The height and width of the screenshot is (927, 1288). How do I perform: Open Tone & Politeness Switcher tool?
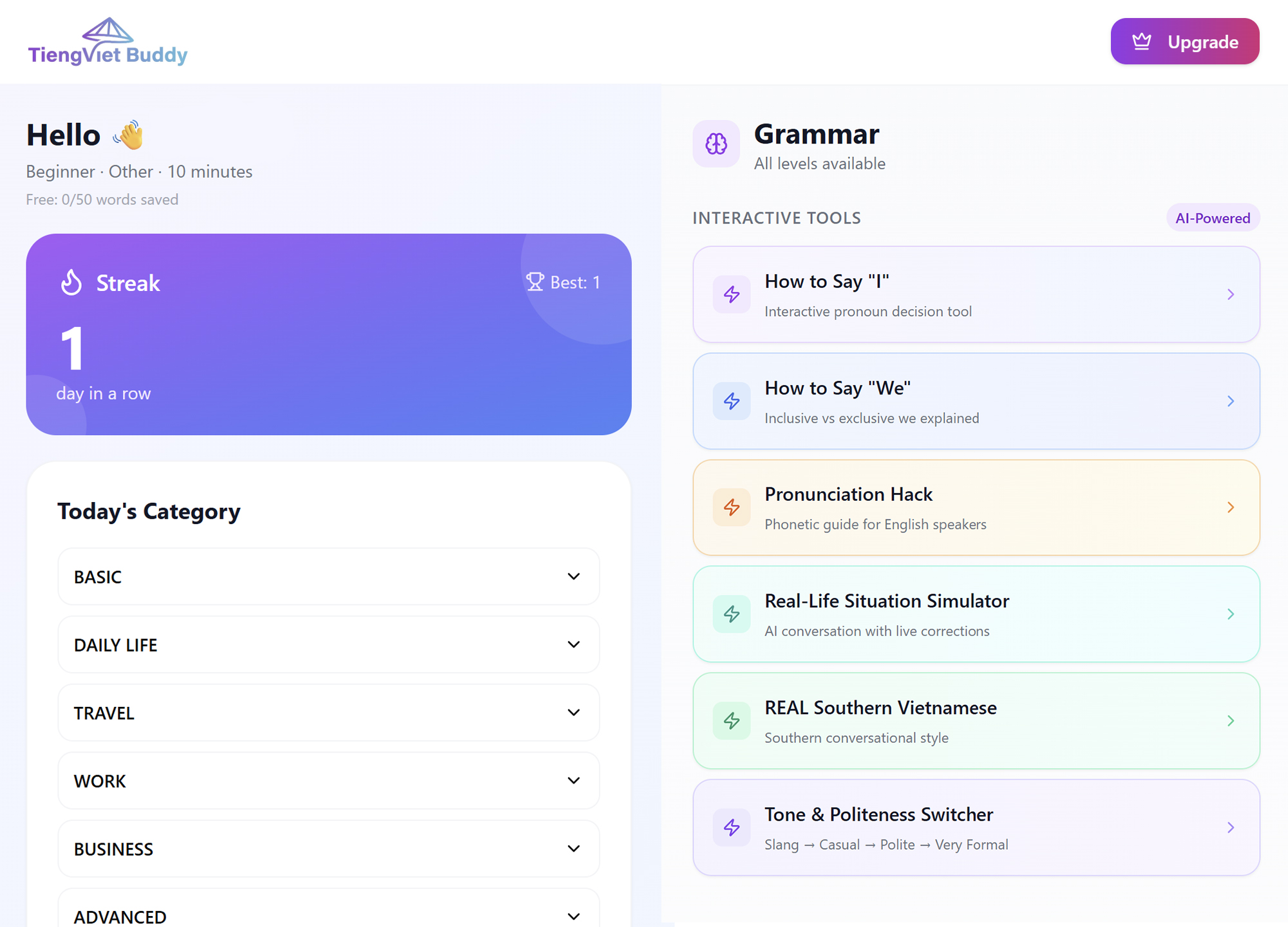coord(976,828)
